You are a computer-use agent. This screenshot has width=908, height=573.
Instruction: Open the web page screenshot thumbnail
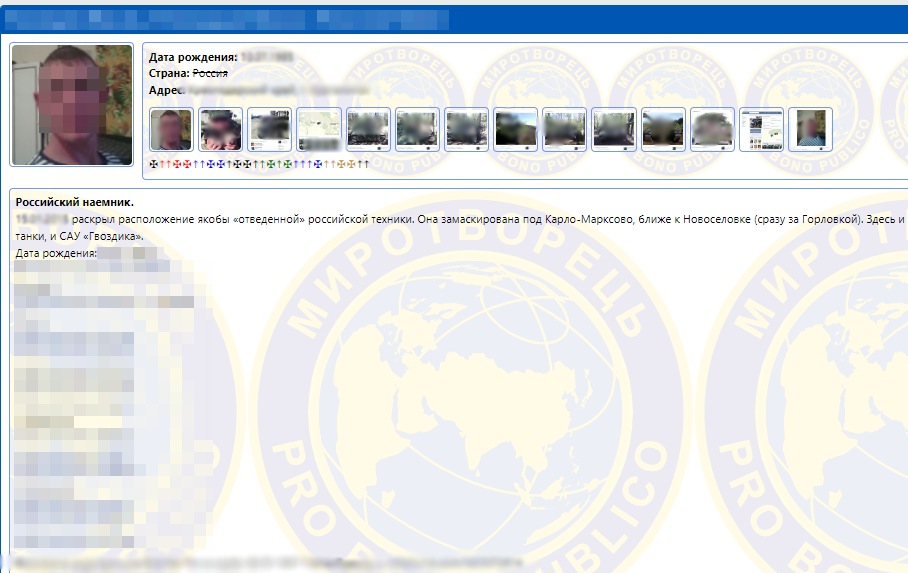[x=761, y=130]
